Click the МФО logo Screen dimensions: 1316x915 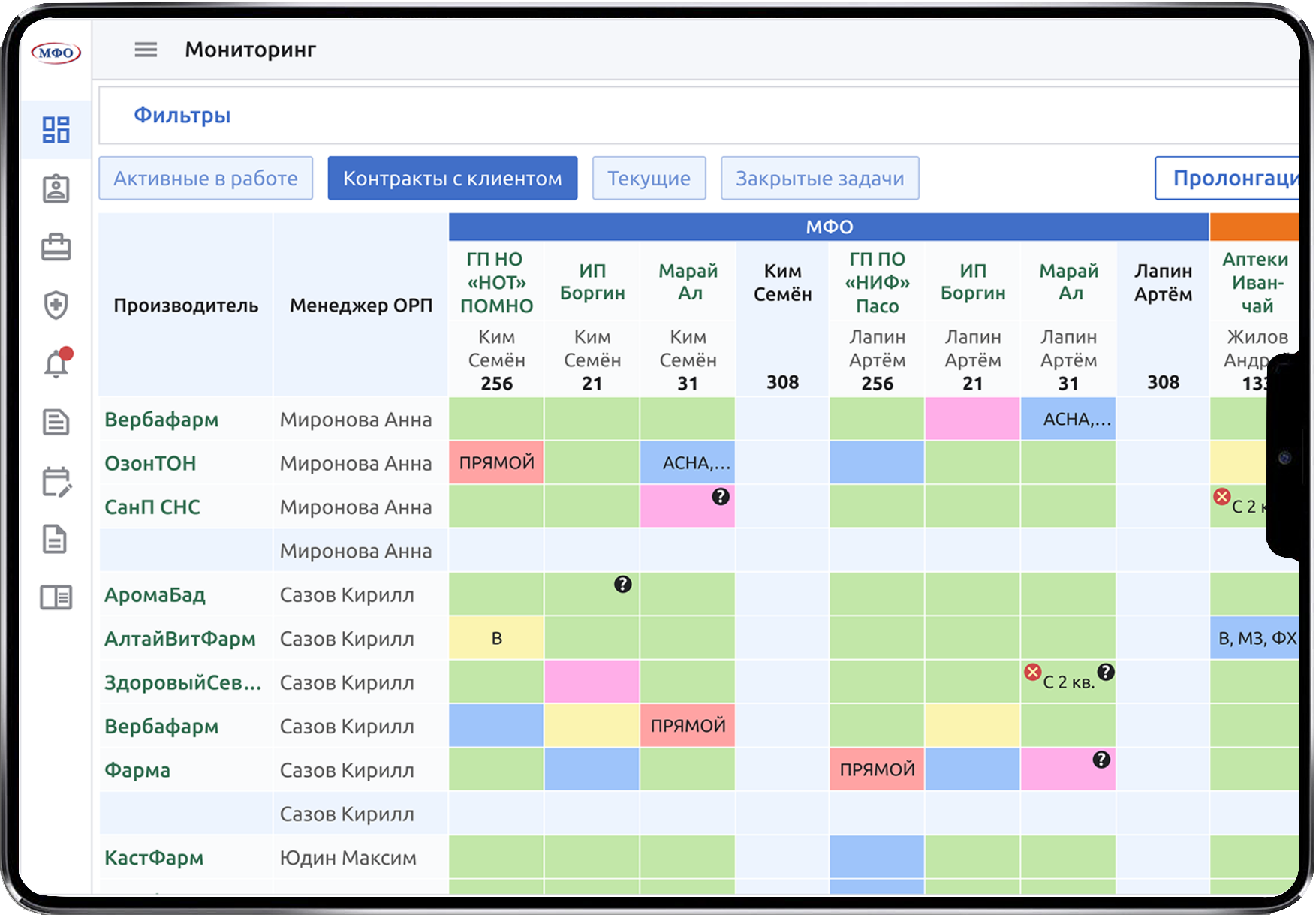56,53
